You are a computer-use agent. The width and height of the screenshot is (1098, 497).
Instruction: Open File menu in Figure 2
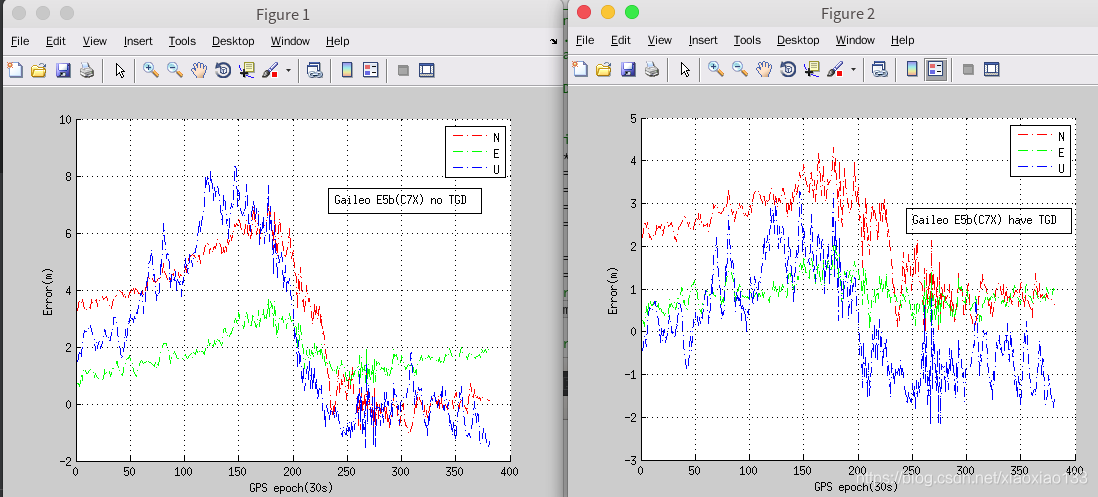[x=585, y=40]
